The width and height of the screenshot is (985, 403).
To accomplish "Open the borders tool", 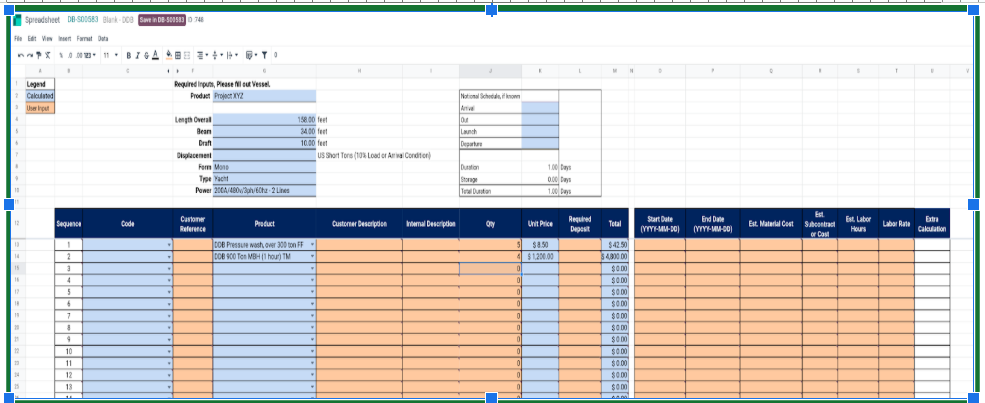I will pyautogui.click(x=178, y=55).
